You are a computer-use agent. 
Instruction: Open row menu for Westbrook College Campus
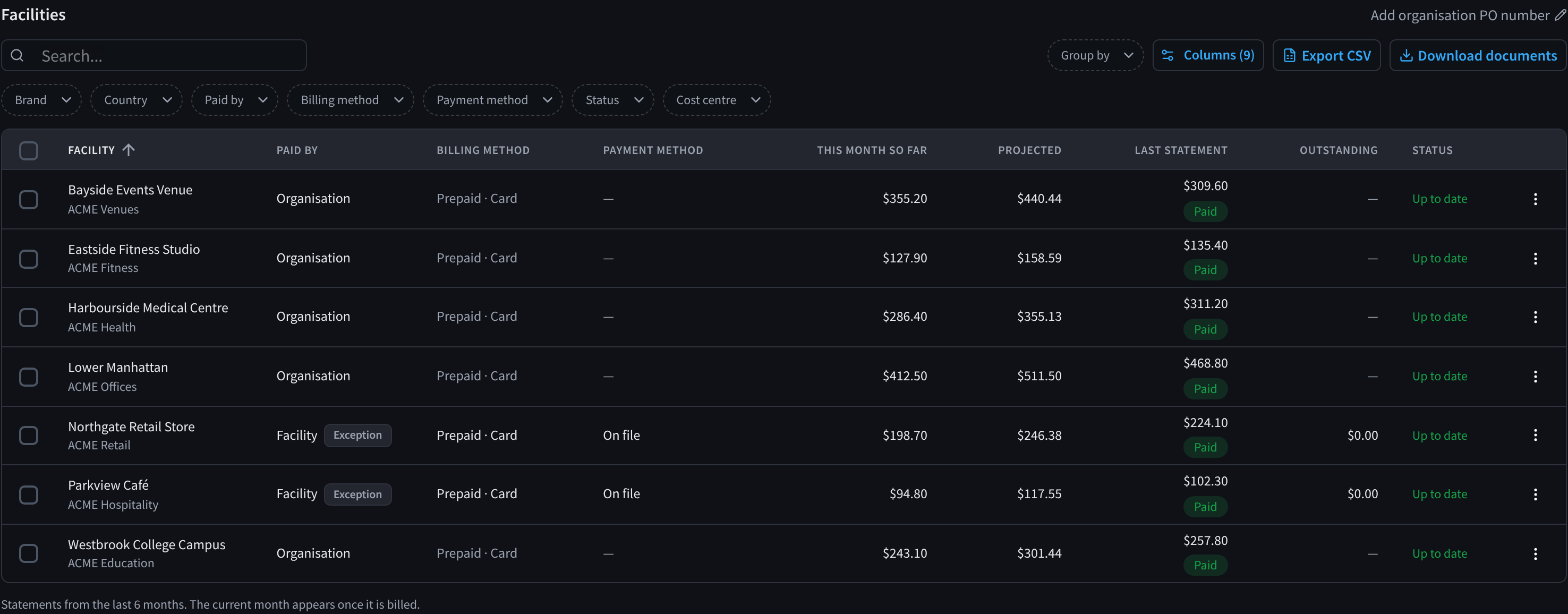(1535, 553)
